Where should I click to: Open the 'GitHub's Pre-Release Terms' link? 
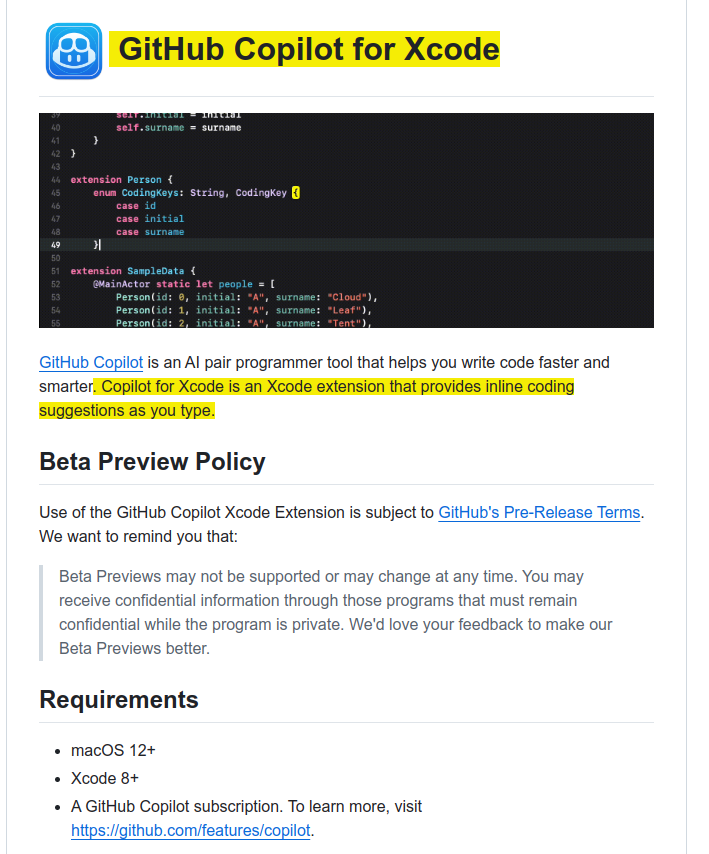(x=539, y=513)
